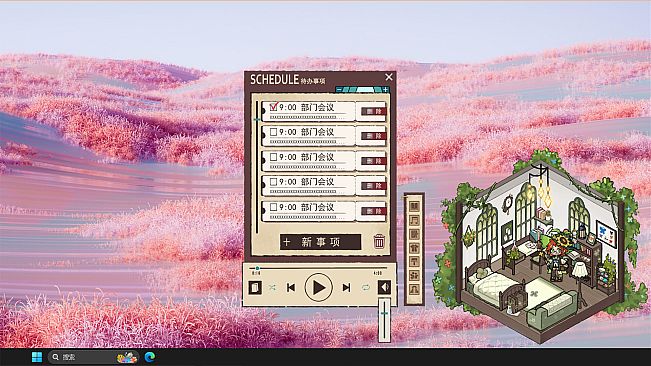The height and width of the screenshot is (366, 651).
Task: Click the plus button on Schedule tab strip
Action: (386, 89)
